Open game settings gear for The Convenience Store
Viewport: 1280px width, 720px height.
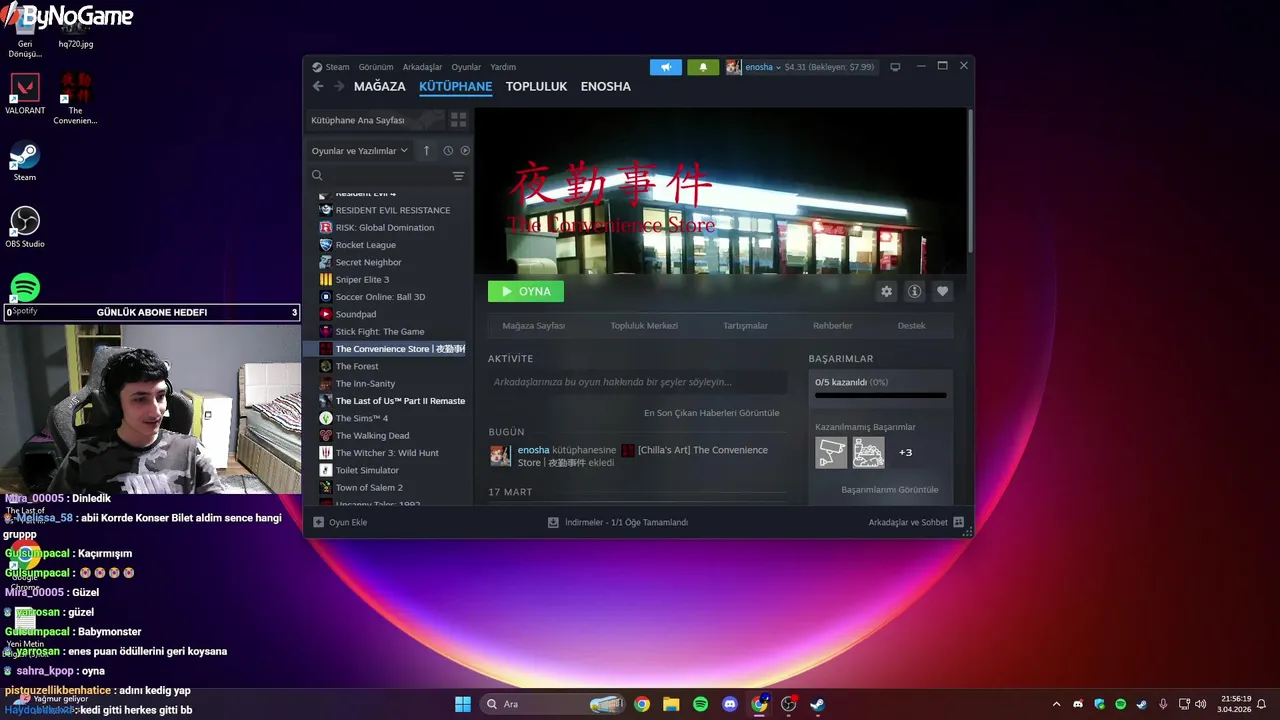[x=886, y=291]
